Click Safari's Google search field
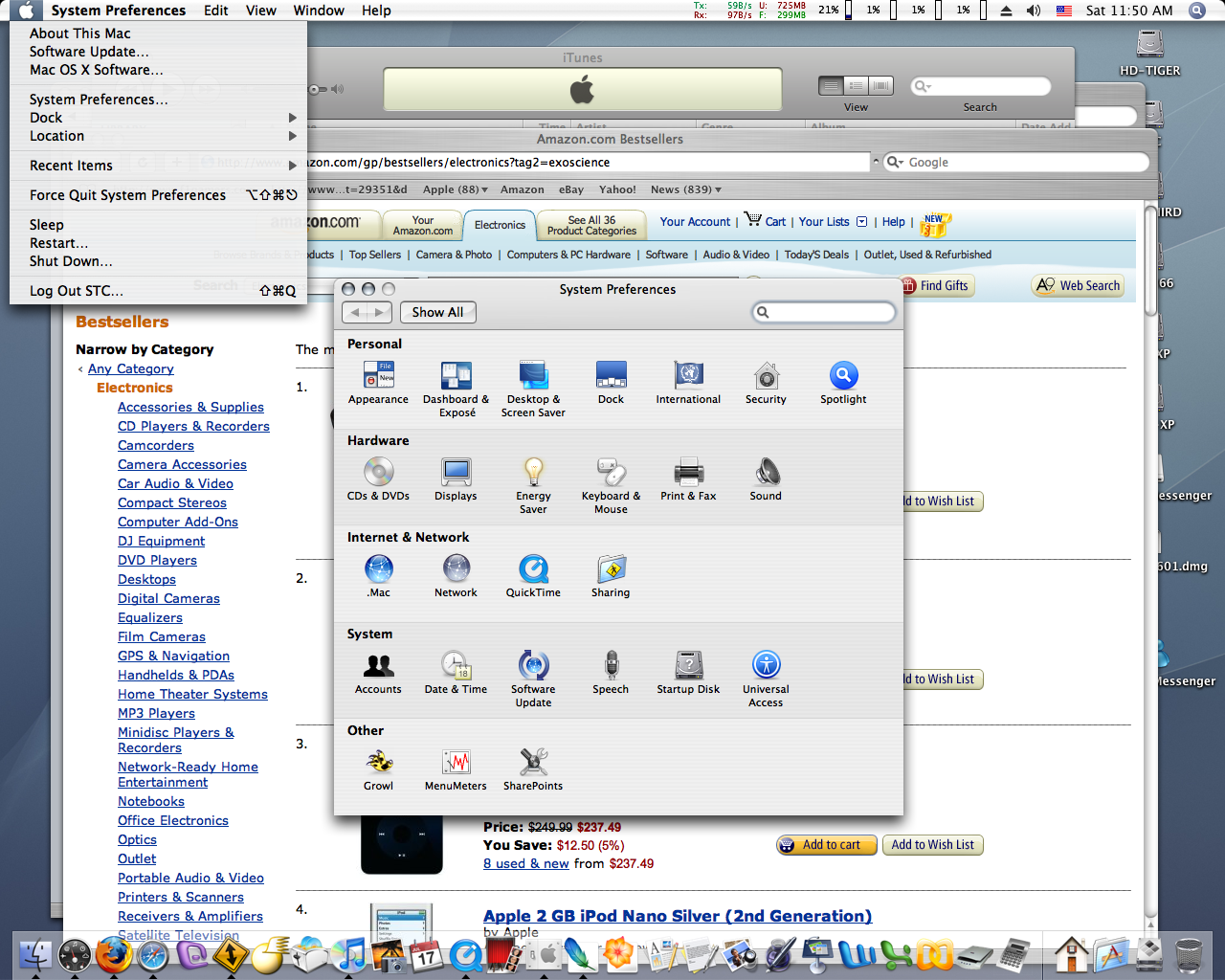 [1015, 163]
